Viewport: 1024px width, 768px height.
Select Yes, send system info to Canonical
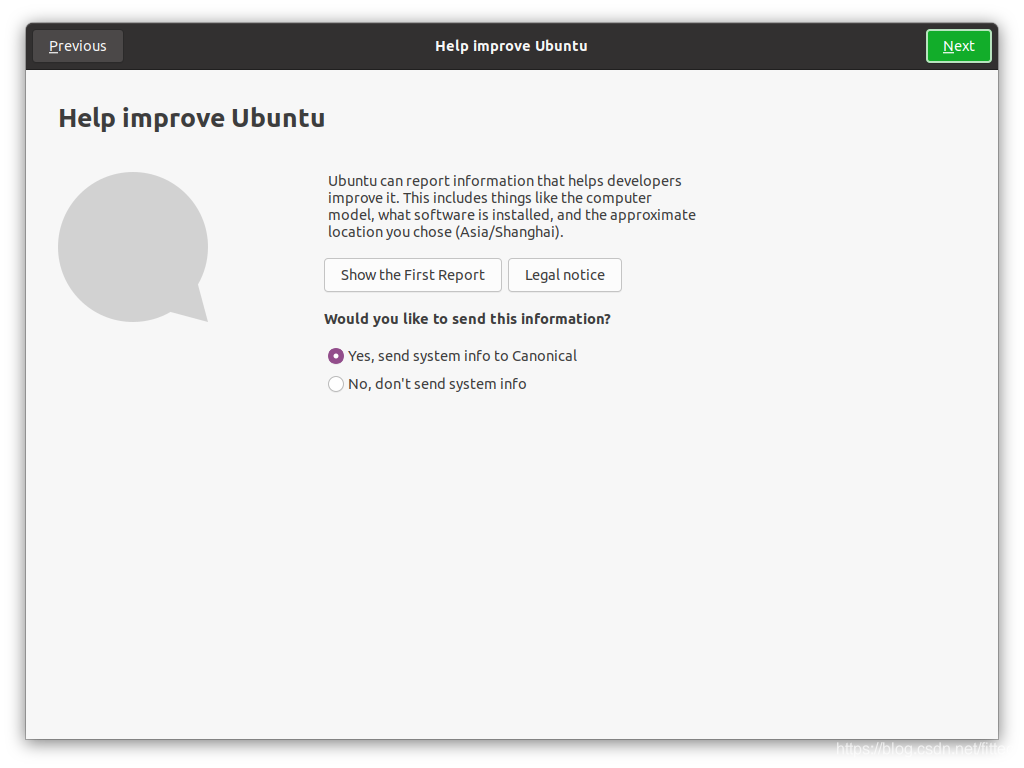point(452,356)
